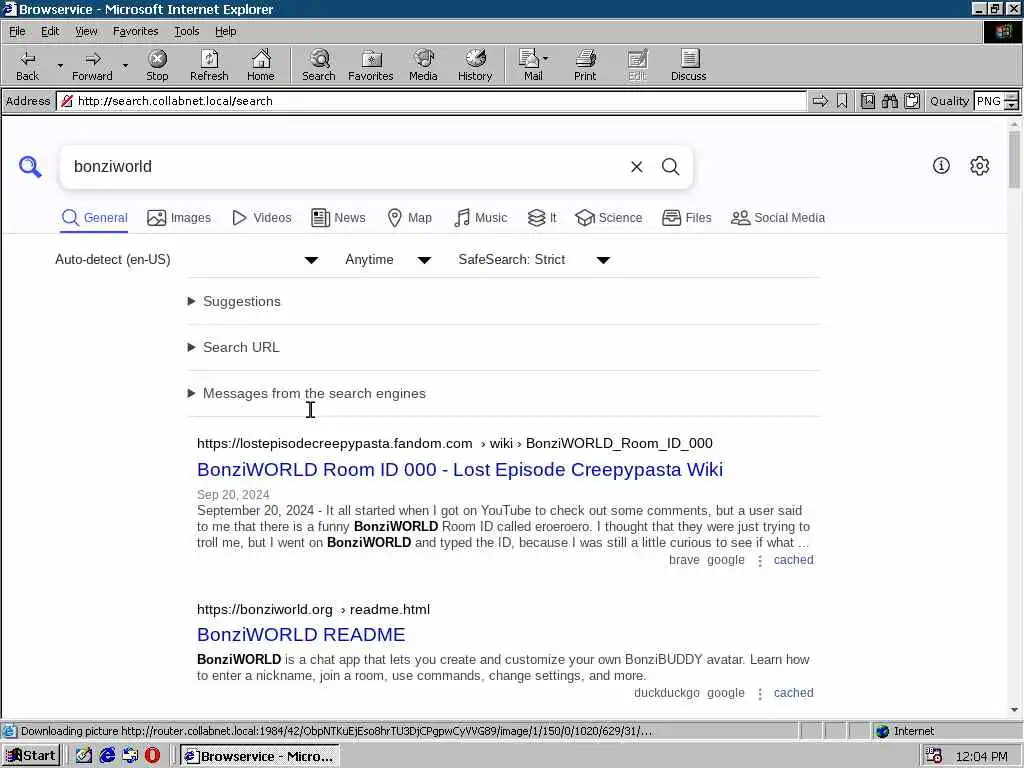
Task: Open the Search toolbar panel
Action: pos(319,65)
